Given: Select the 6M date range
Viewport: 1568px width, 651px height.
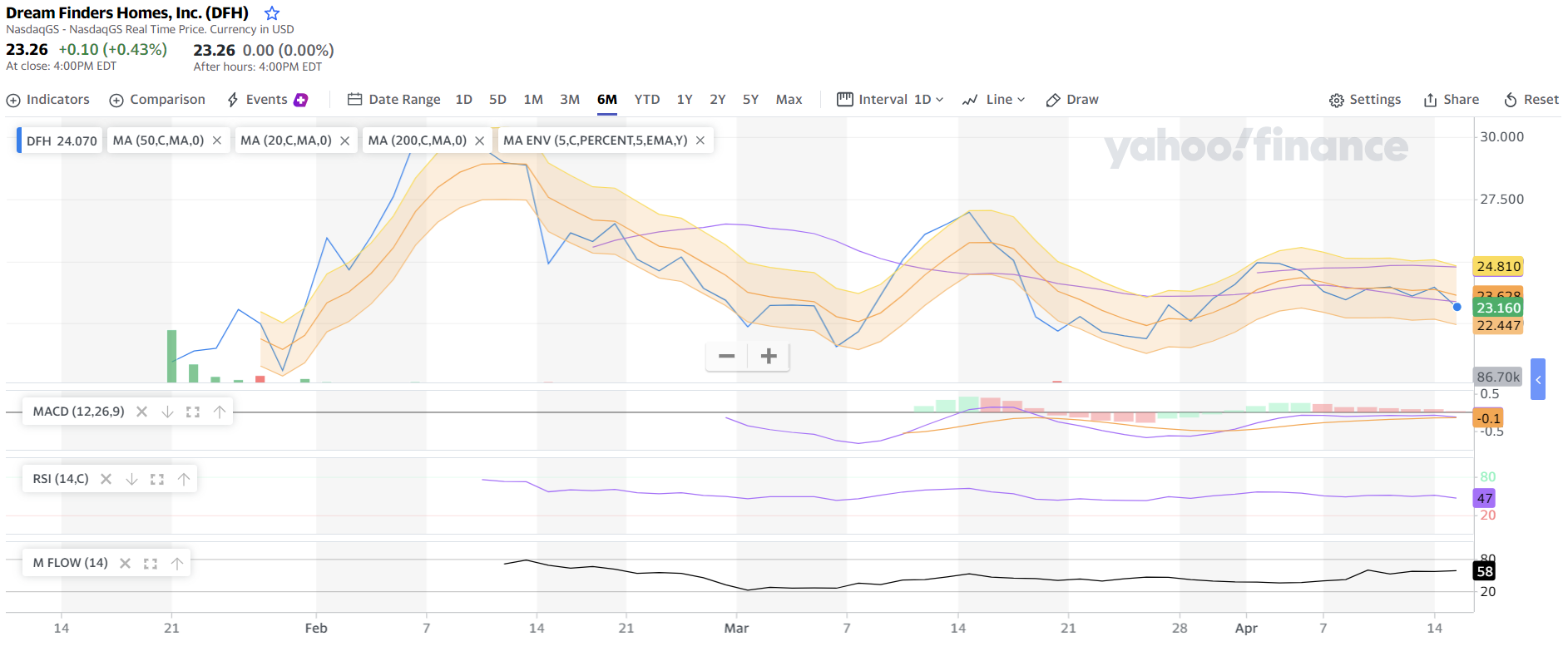Looking at the screenshot, I should (x=607, y=100).
